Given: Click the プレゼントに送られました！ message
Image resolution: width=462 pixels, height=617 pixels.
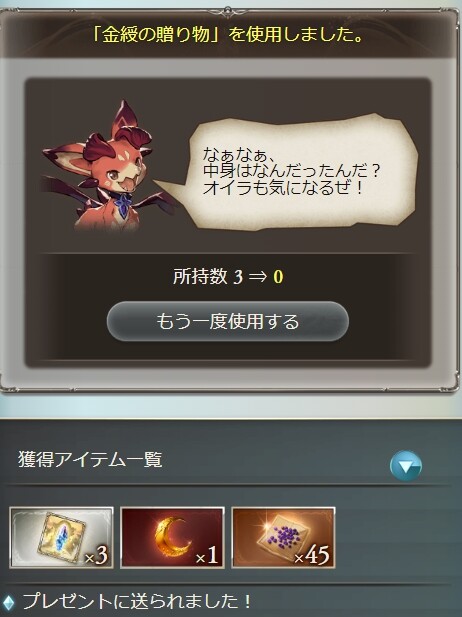Looking at the screenshot, I should 137,602.
